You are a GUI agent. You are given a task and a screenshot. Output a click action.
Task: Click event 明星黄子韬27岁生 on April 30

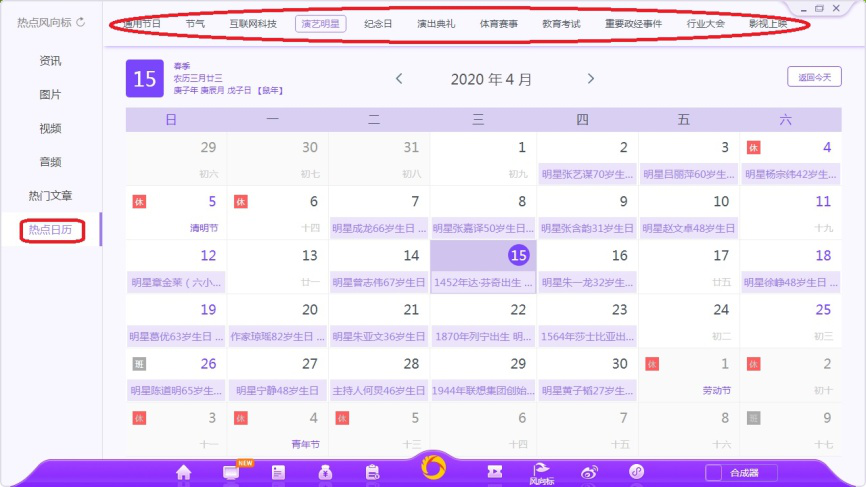(x=587, y=391)
